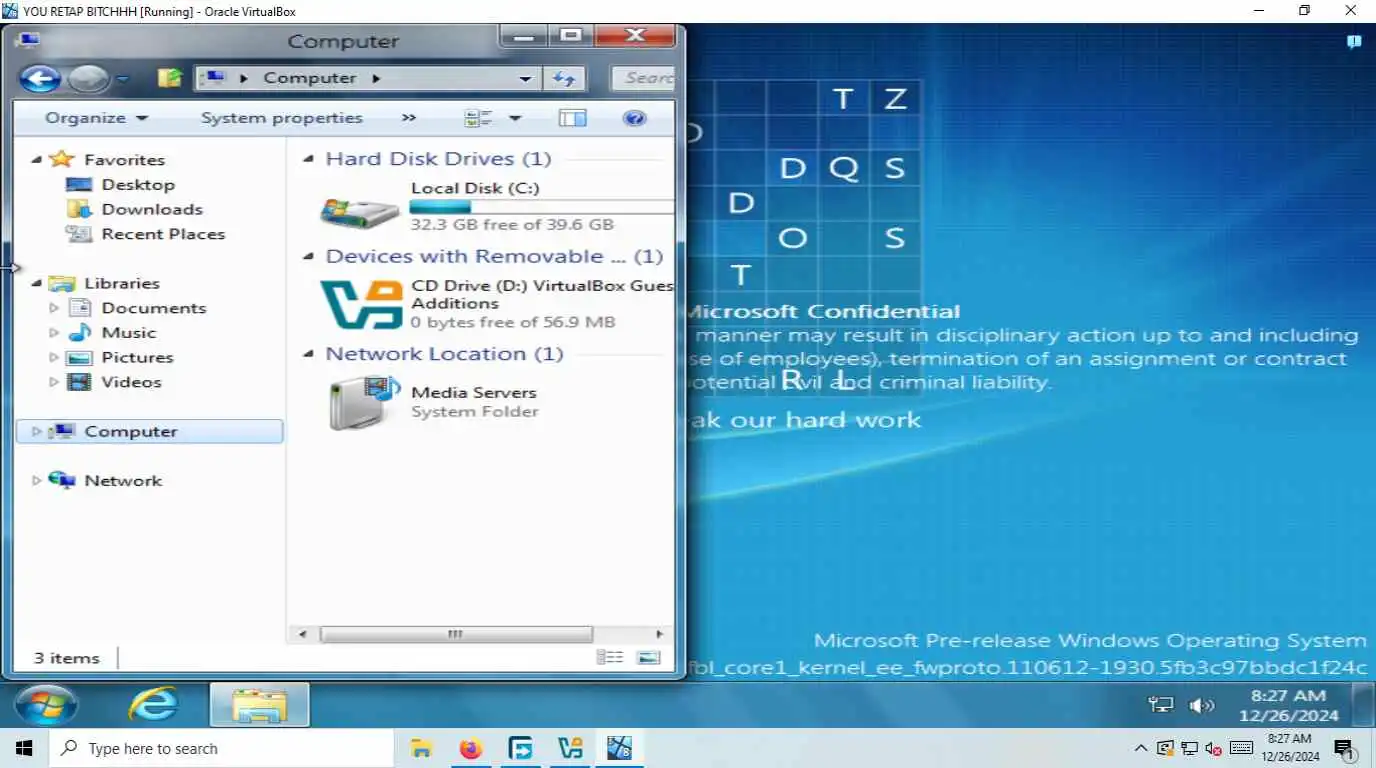
Task: Open File Explorer on host taskbar
Action: point(422,748)
